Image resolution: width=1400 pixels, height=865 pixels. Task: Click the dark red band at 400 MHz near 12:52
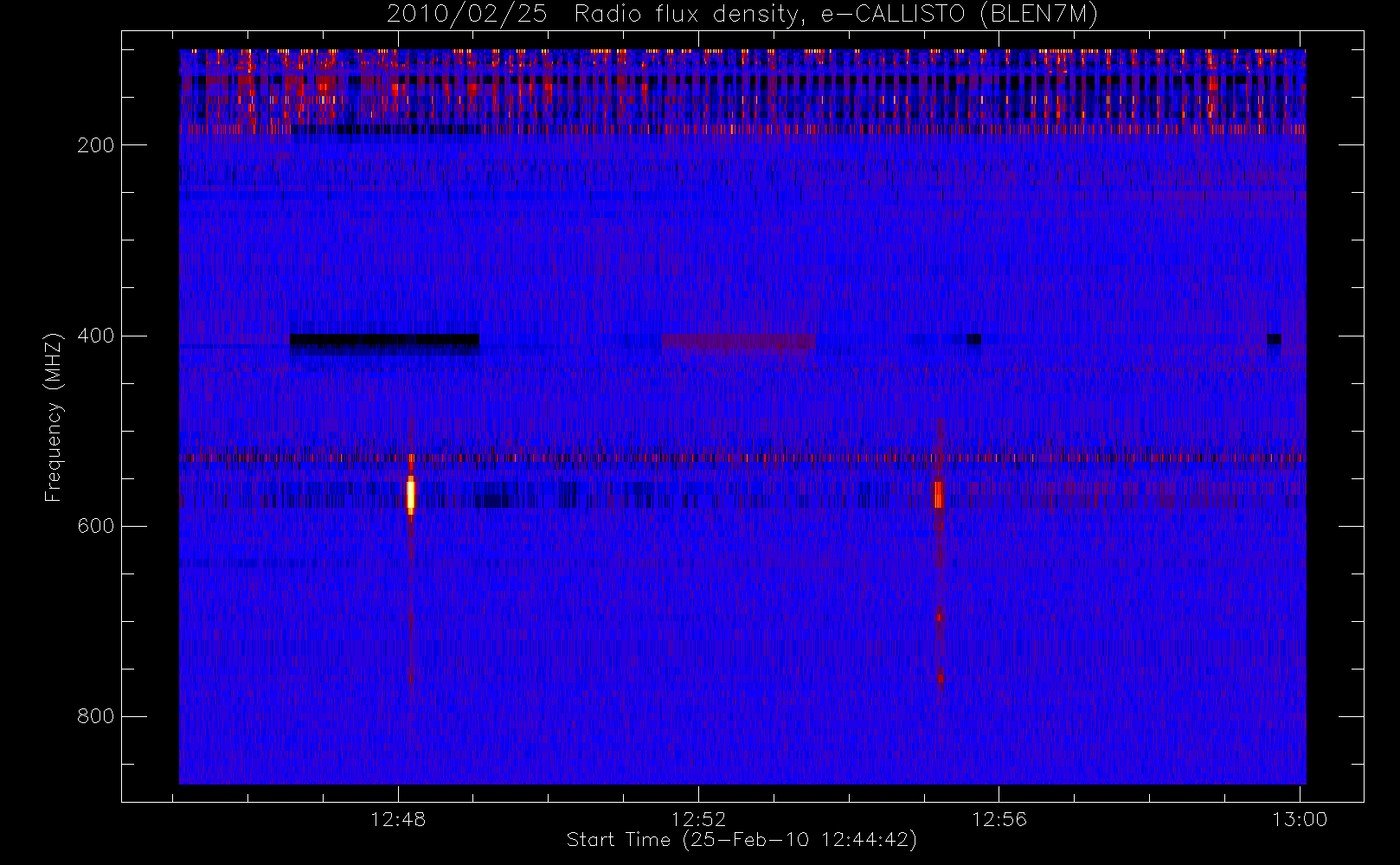(x=738, y=343)
